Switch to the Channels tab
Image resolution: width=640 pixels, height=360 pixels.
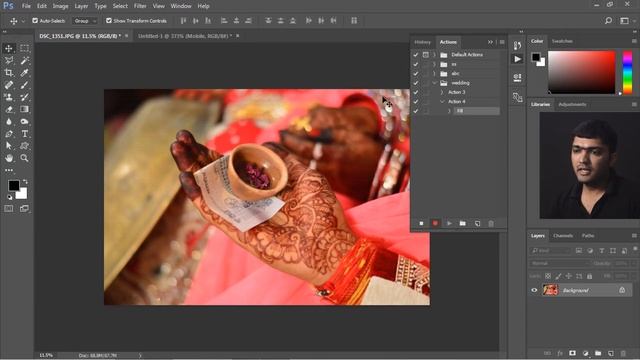(563, 236)
